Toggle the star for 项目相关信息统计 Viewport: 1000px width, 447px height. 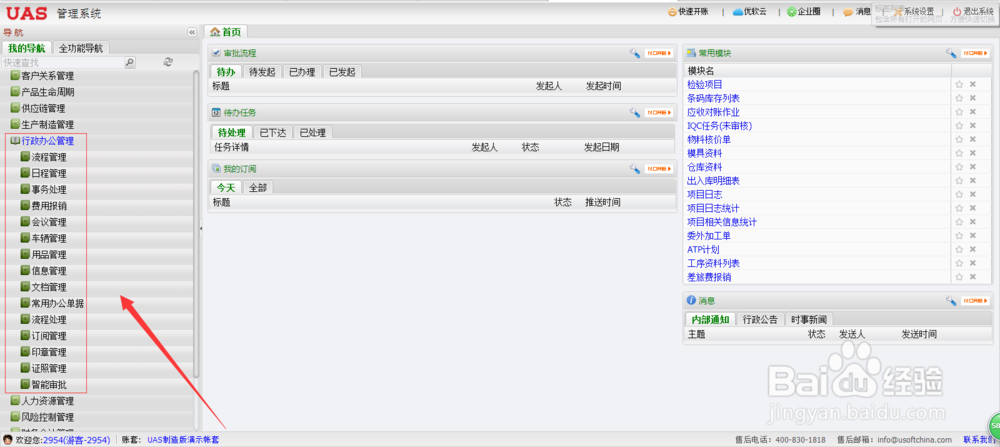959,222
